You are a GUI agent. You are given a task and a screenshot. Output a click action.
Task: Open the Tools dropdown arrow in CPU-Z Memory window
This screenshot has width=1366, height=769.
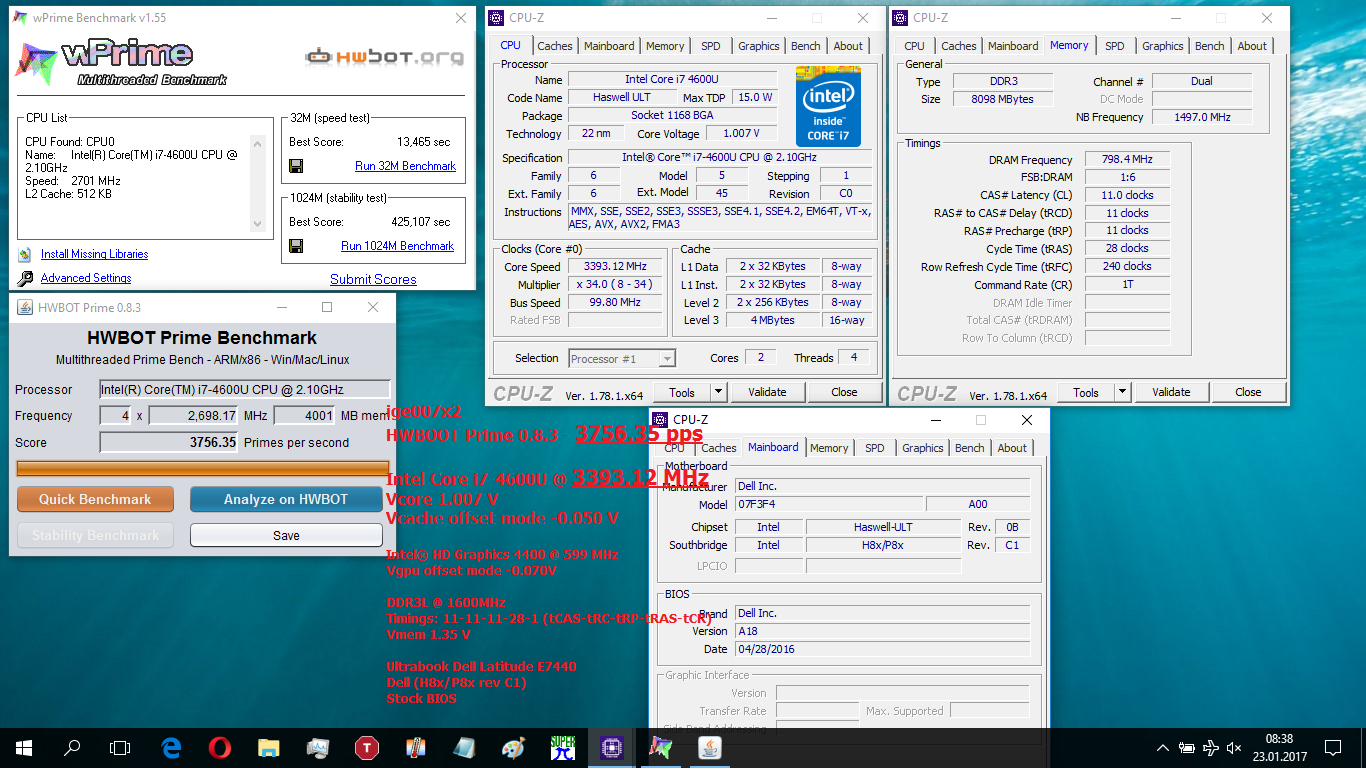(1122, 392)
